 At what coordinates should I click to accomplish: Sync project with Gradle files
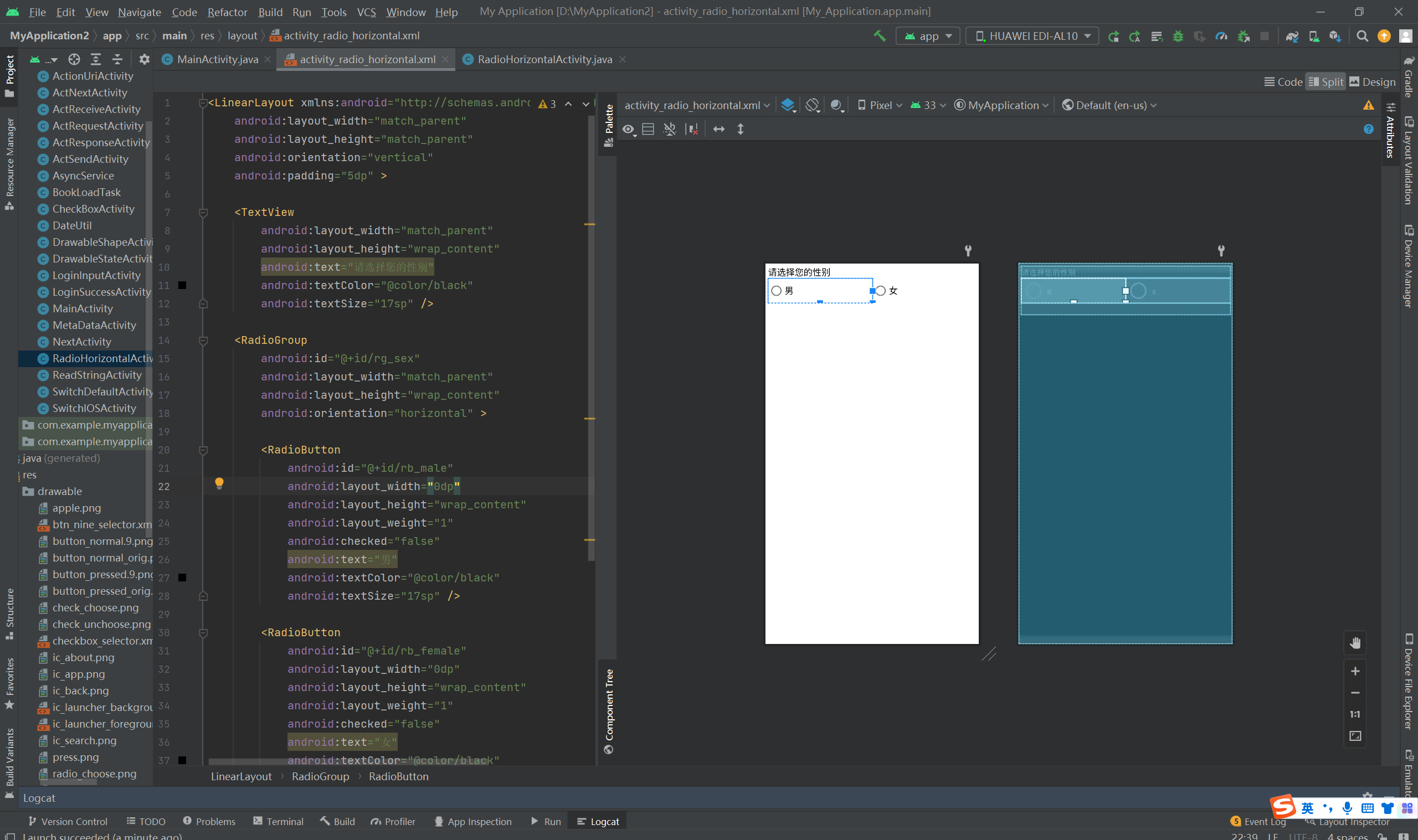(1292, 36)
